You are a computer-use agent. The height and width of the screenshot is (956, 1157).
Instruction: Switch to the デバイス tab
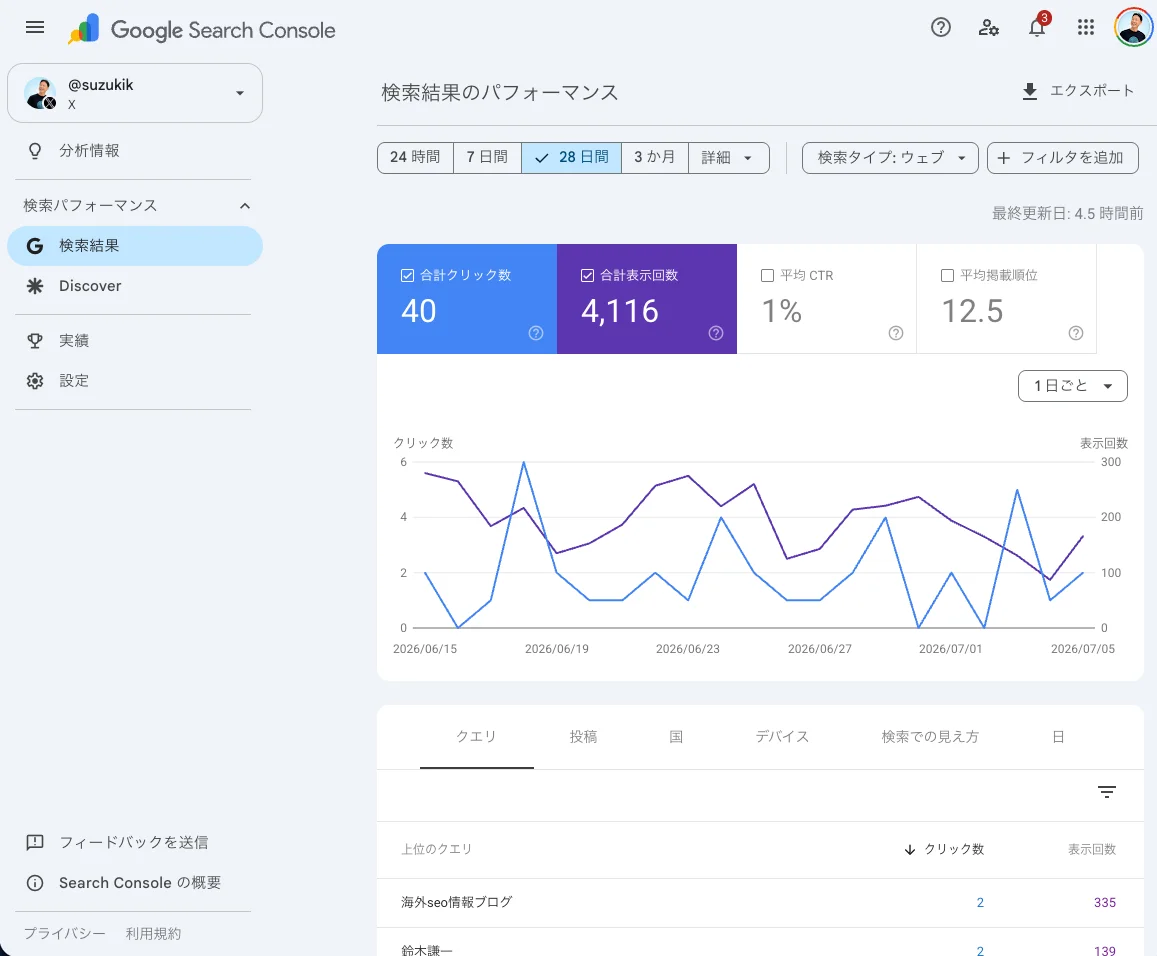tap(782, 737)
